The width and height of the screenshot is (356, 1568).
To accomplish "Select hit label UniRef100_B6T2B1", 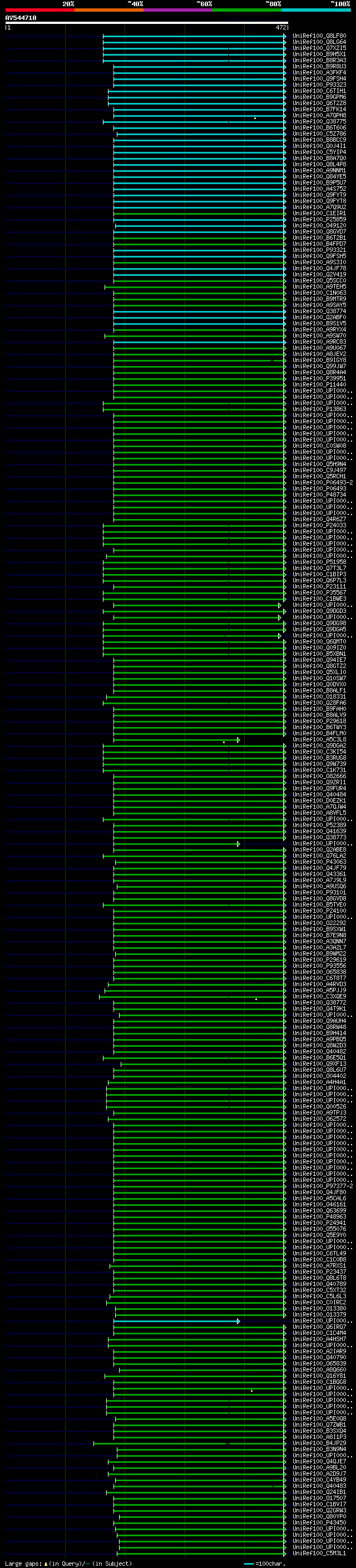I will 319,238.
